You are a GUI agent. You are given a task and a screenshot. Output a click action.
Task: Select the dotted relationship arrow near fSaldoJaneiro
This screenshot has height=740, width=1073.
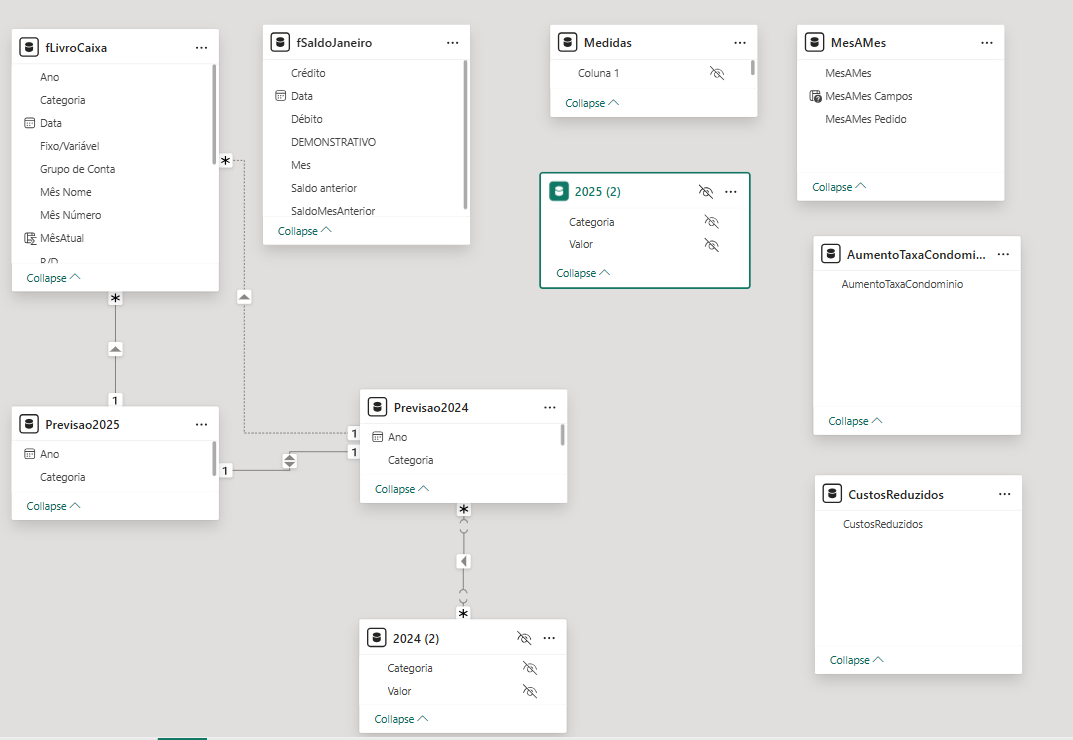click(244, 296)
